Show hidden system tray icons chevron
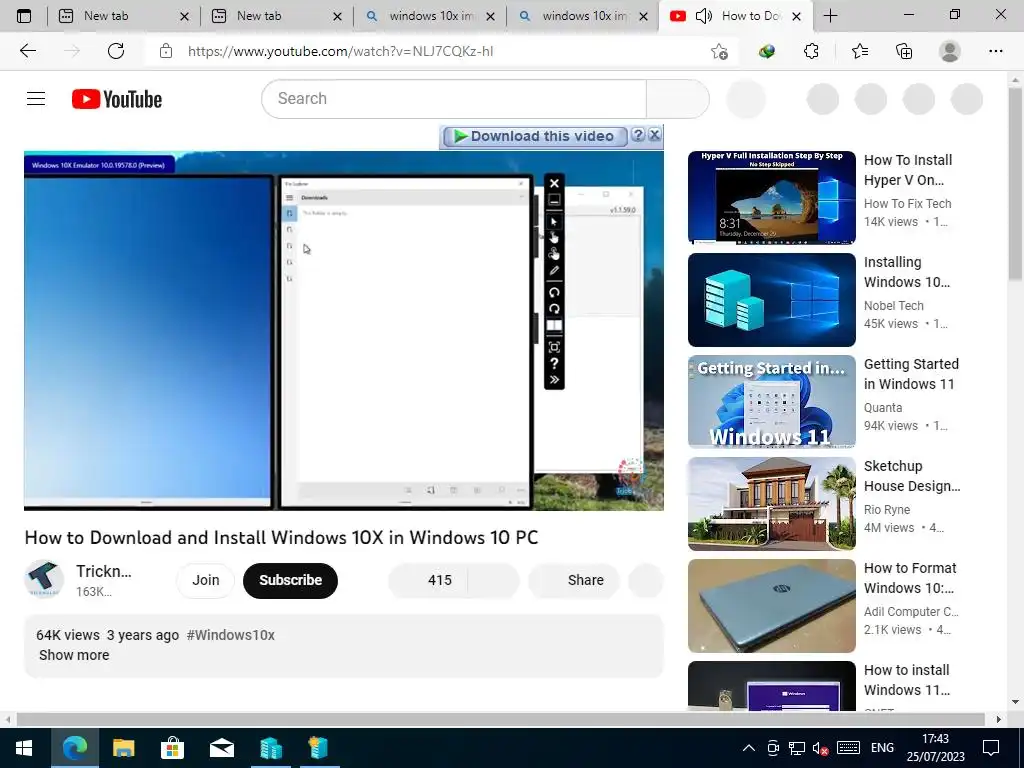1024x768 pixels. 748,748
